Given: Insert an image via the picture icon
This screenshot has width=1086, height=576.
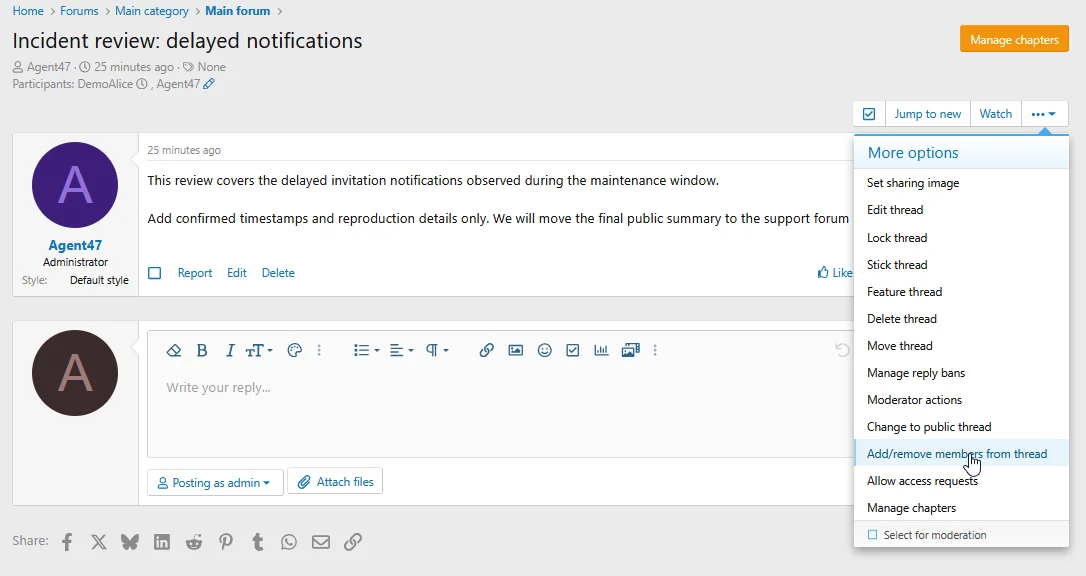Looking at the screenshot, I should pos(515,350).
